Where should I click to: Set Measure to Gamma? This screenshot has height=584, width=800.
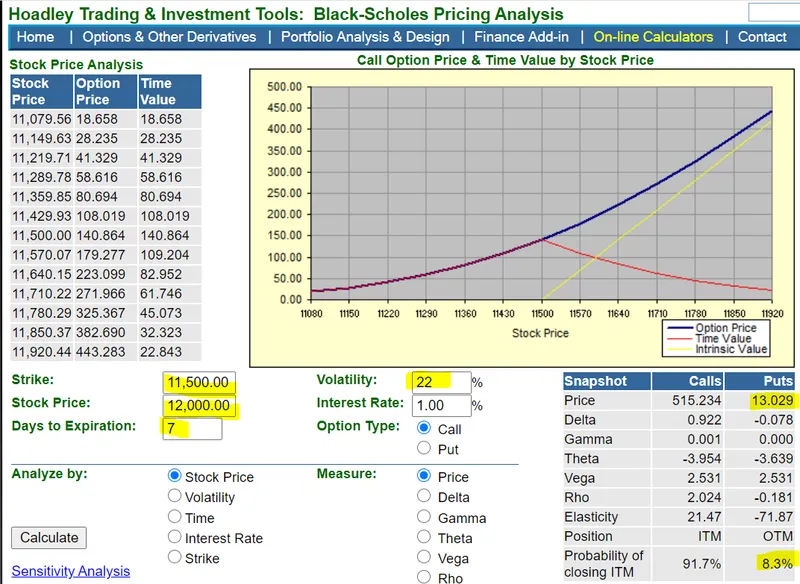(x=423, y=517)
